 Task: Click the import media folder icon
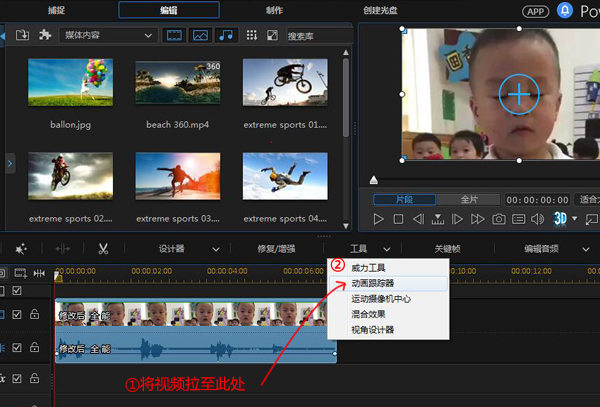coord(22,35)
